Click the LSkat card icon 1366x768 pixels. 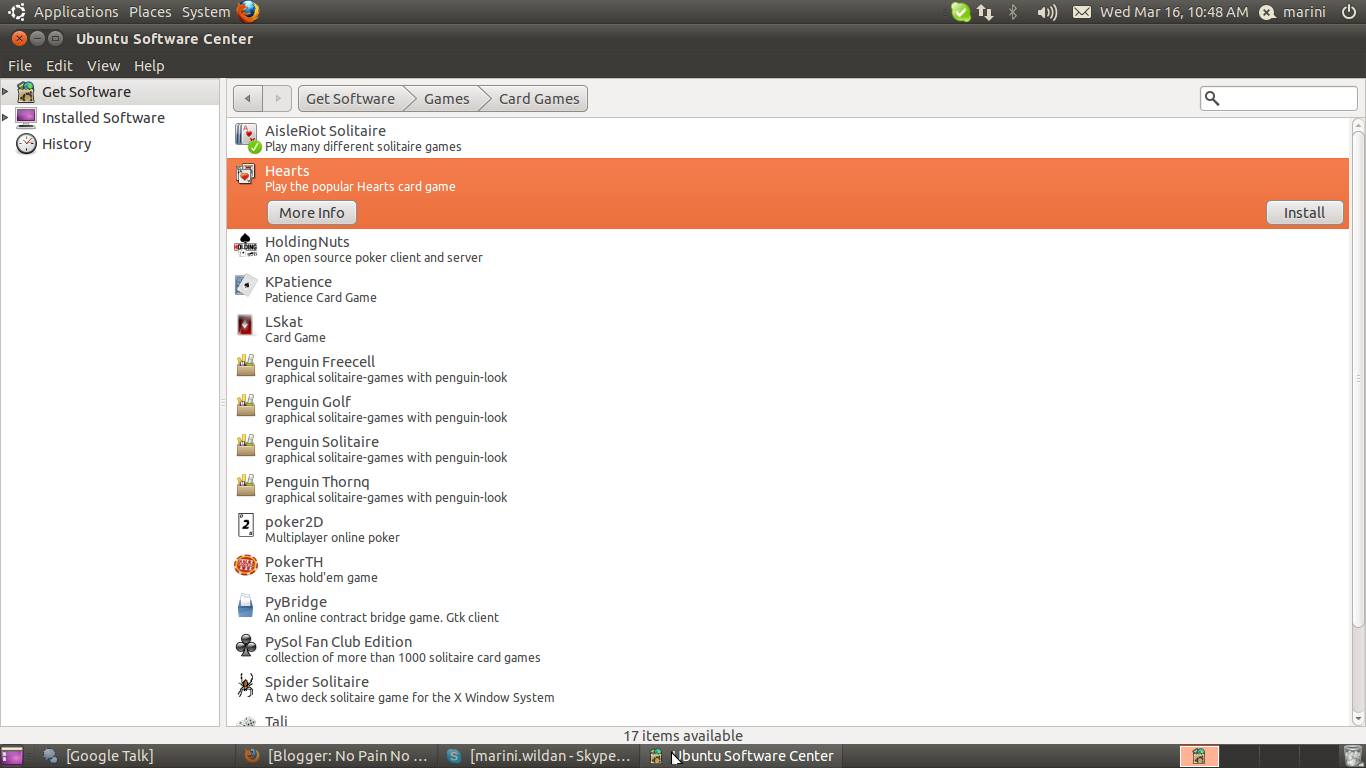pos(245,325)
